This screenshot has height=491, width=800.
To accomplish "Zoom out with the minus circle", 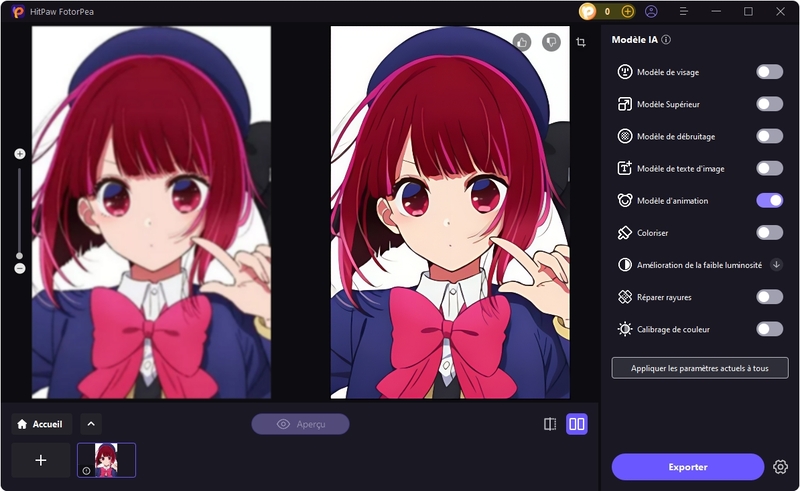I will pyautogui.click(x=20, y=268).
